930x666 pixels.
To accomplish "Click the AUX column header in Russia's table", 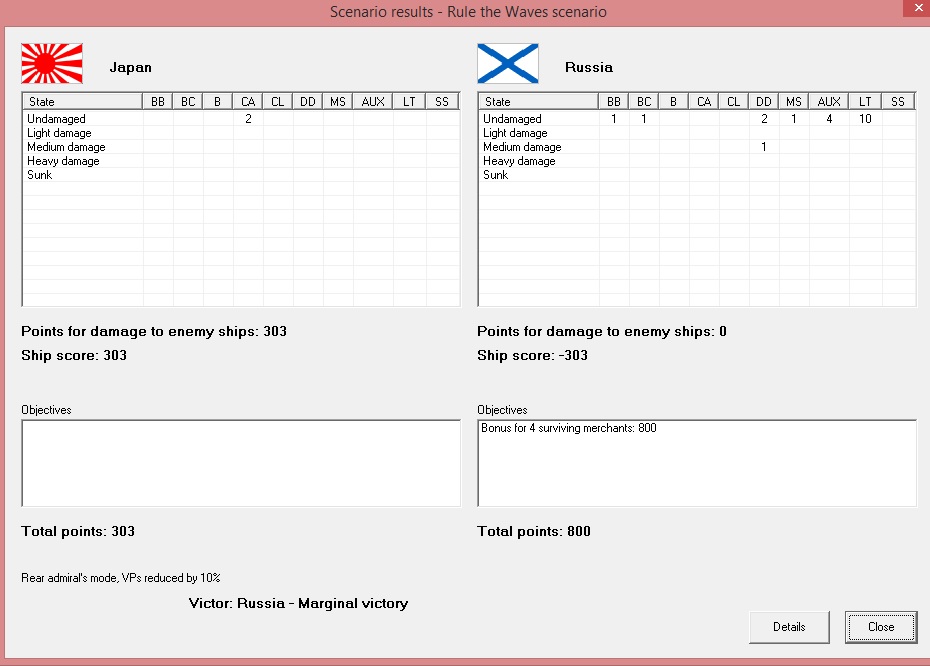I will pos(829,101).
